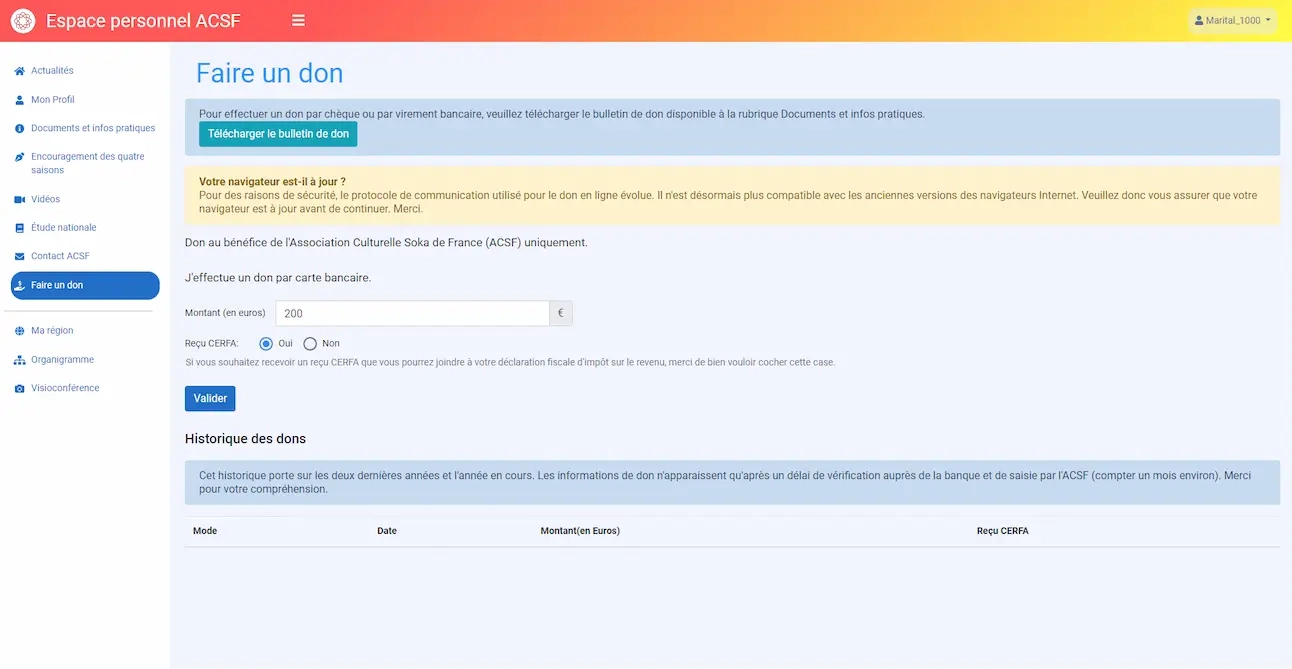
Task: Select Oui for Reçu CERFA
Action: (x=266, y=344)
